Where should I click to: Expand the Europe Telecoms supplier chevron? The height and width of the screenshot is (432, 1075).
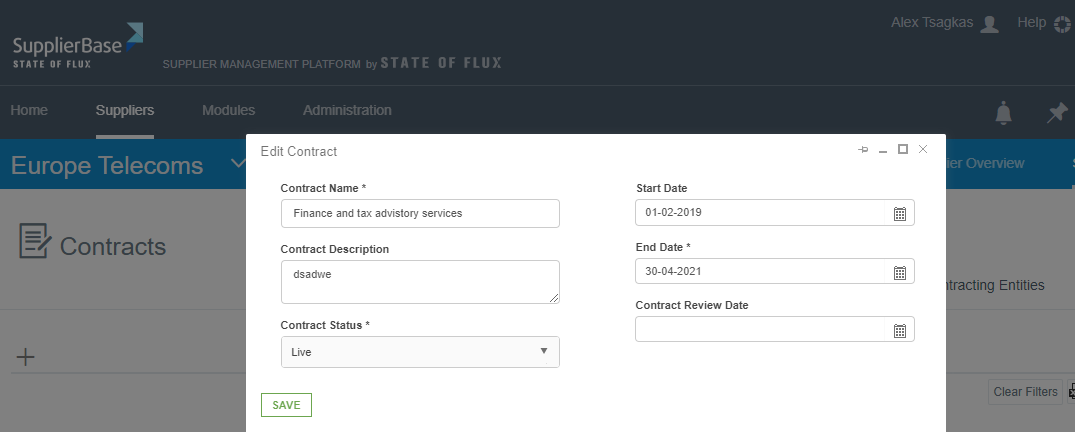coord(238,165)
